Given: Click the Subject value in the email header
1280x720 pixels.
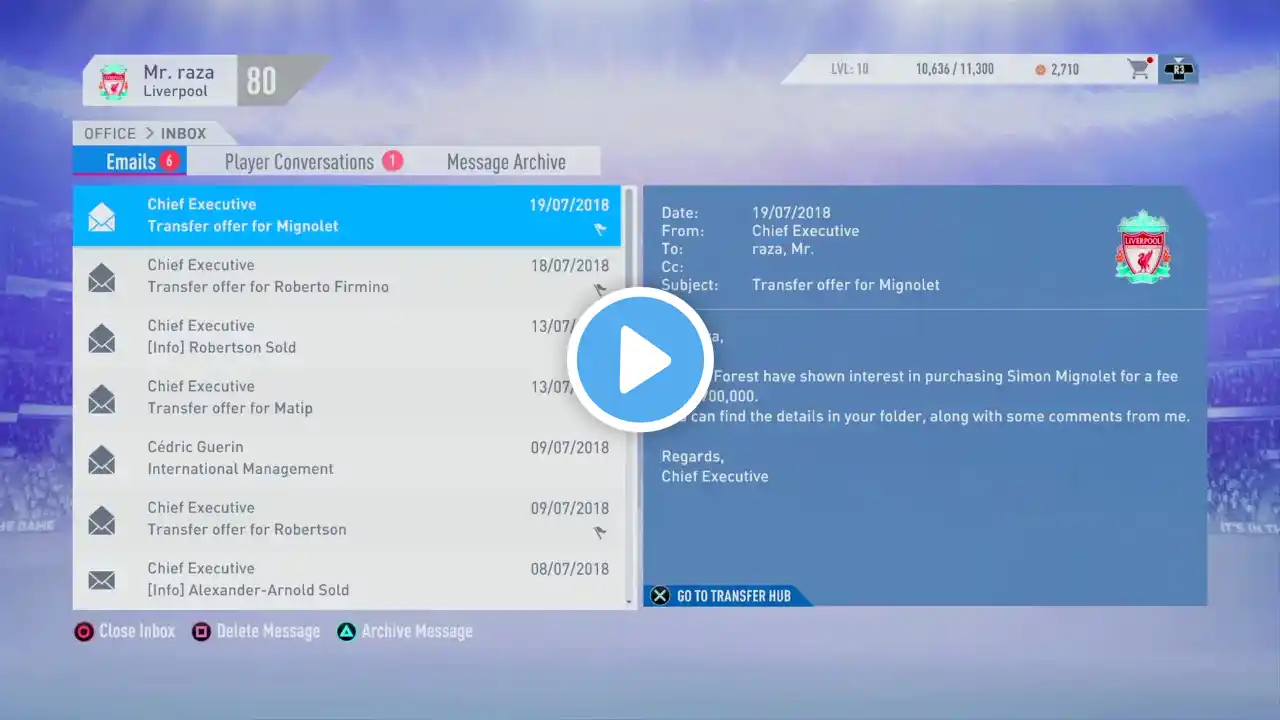Looking at the screenshot, I should (846, 285).
